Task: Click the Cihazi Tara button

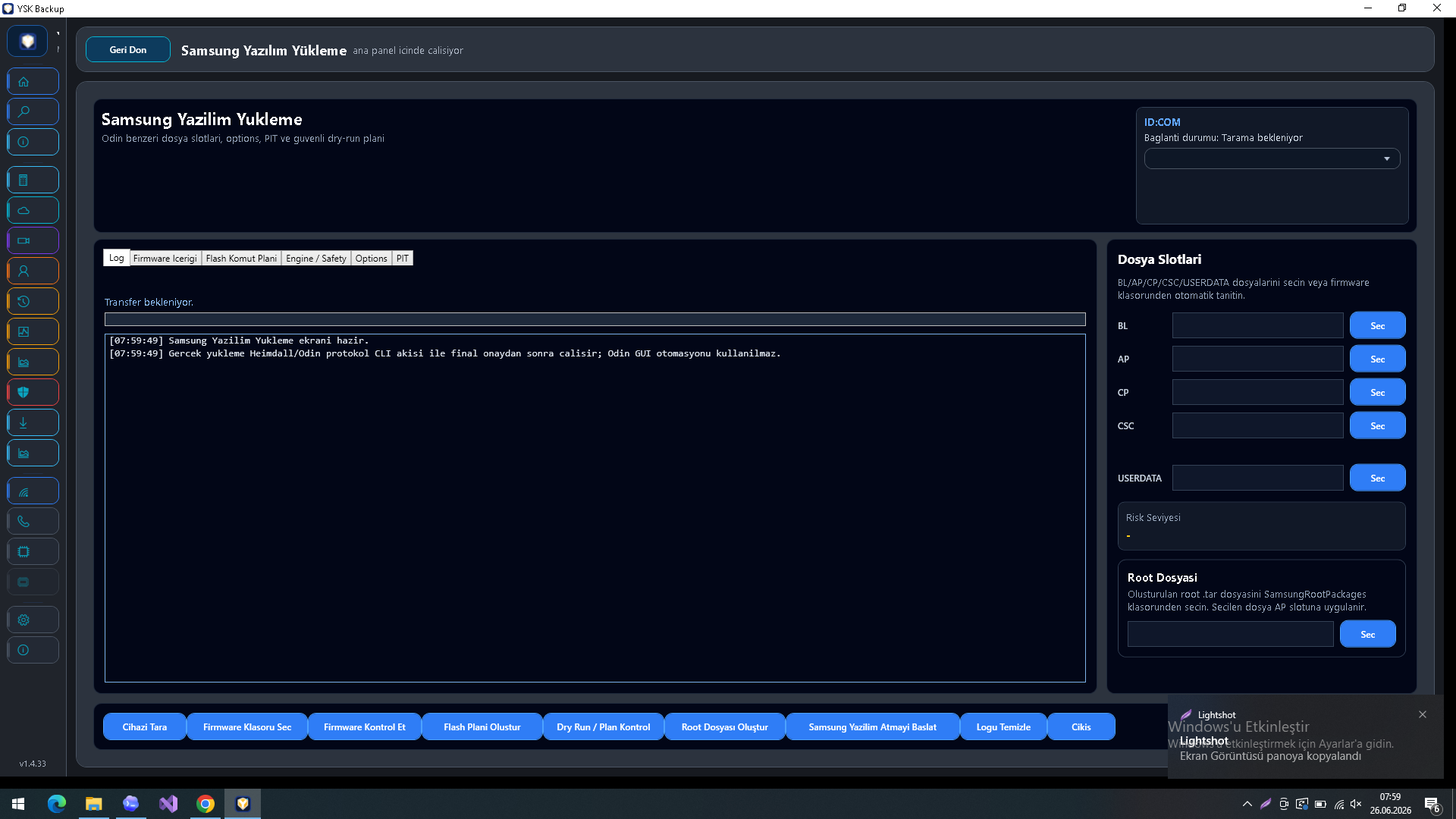Action: tap(145, 726)
